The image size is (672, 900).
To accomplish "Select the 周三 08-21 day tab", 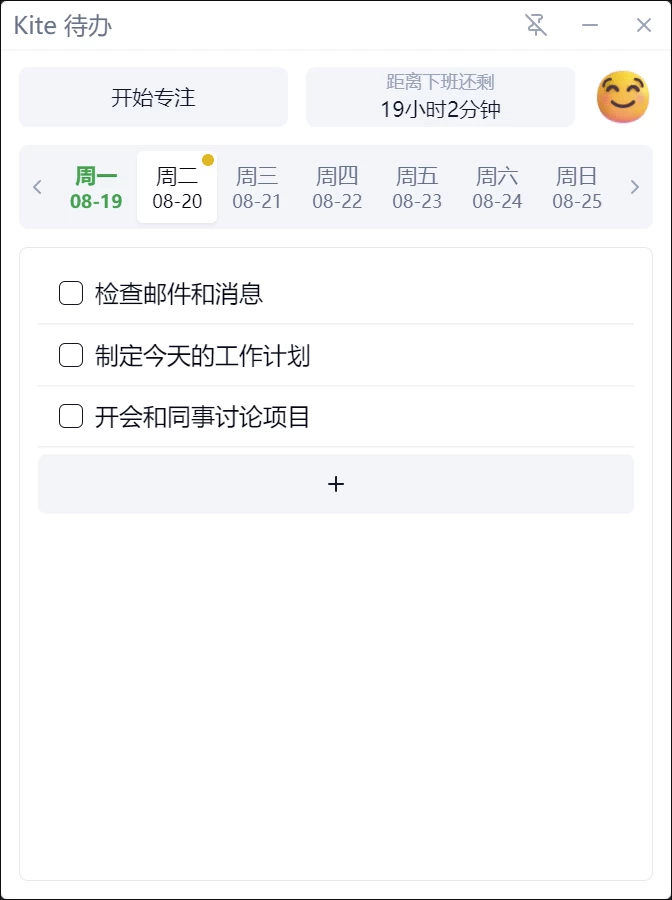I will (256, 187).
